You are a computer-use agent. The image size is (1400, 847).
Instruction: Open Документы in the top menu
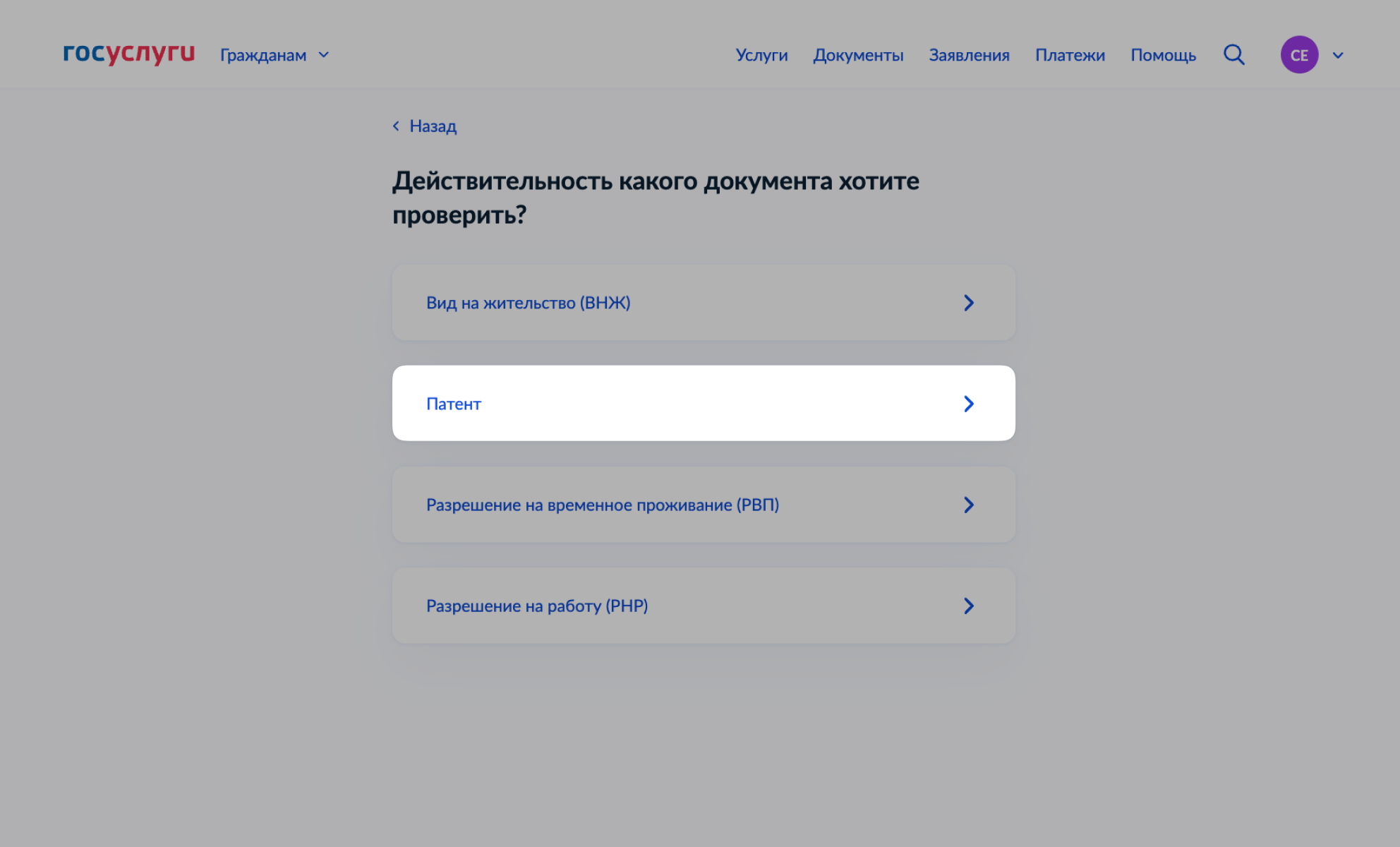tap(858, 55)
